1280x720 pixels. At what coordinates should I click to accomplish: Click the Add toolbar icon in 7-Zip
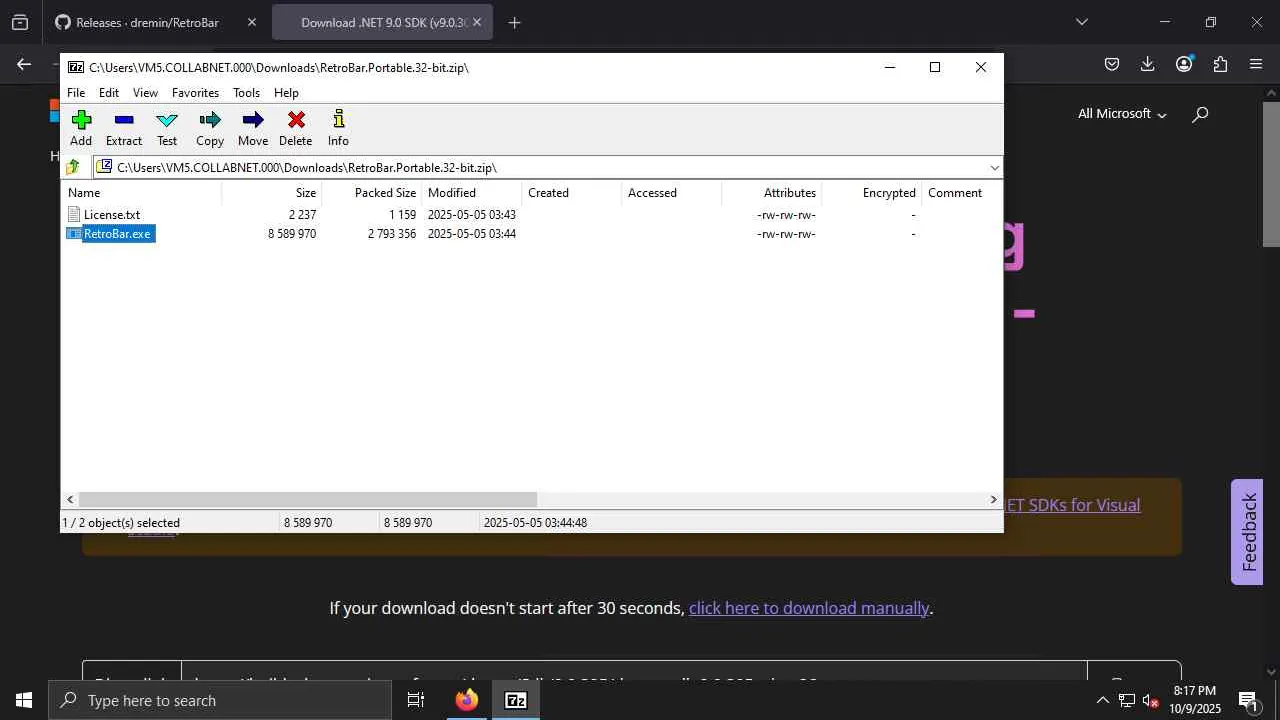(81, 120)
